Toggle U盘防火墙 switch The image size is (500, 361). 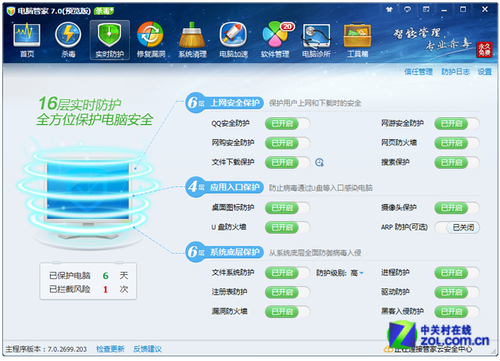tap(287, 227)
